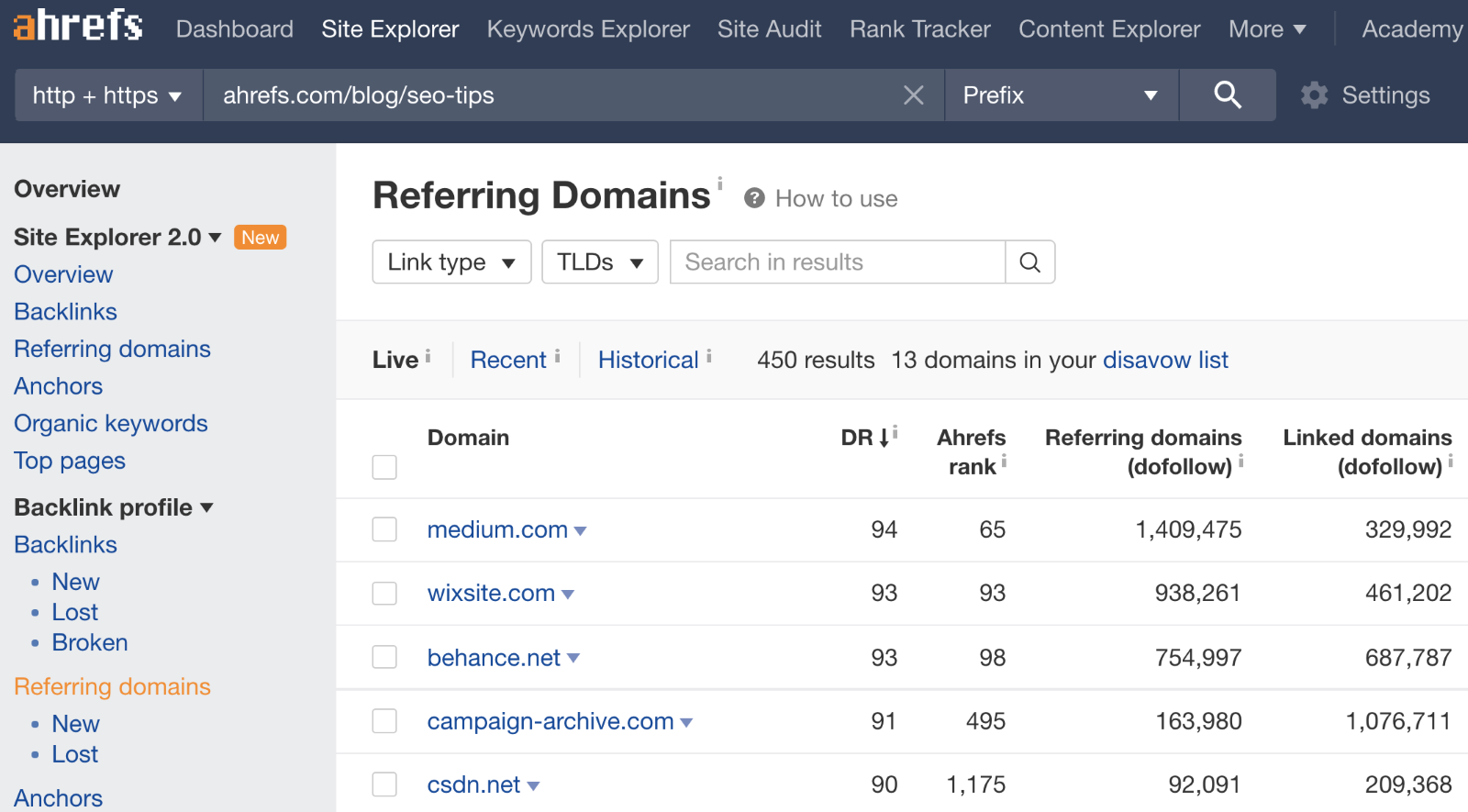Click the Ahrefs logo
The image size is (1468, 812).
point(78,26)
